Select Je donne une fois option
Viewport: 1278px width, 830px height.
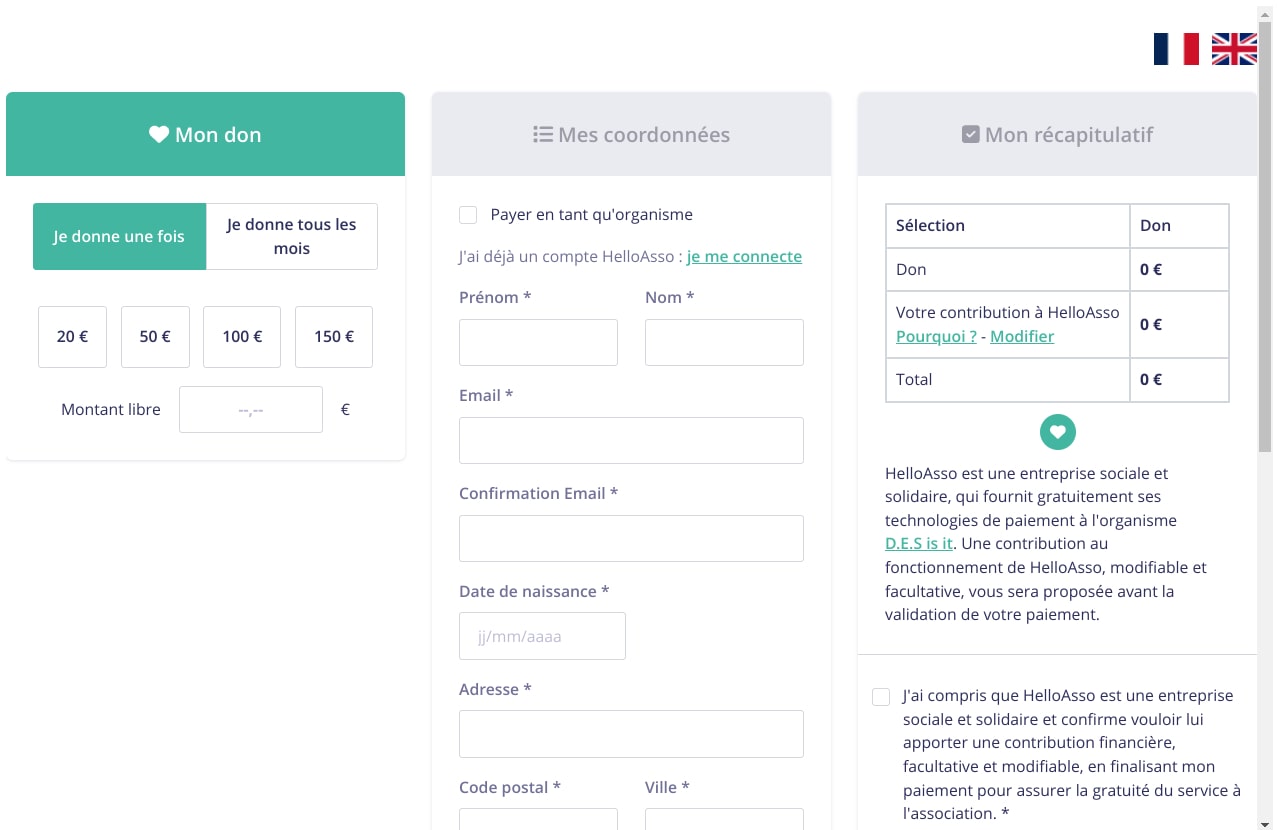click(119, 237)
